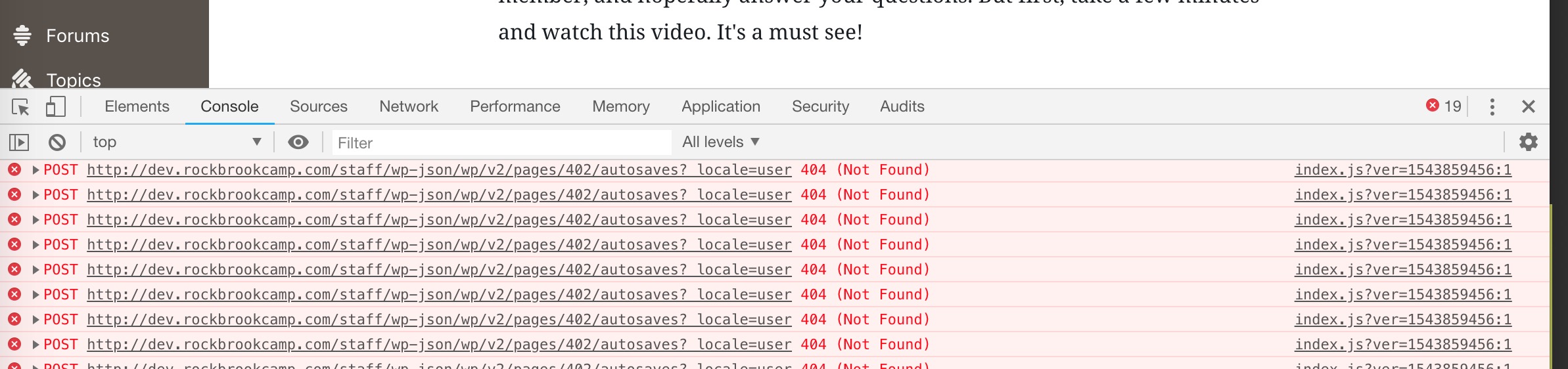The height and width of the screenshot is (369, 1568).
Task: Expand the fourth POST error entry
Action: (x=36, y=245)
